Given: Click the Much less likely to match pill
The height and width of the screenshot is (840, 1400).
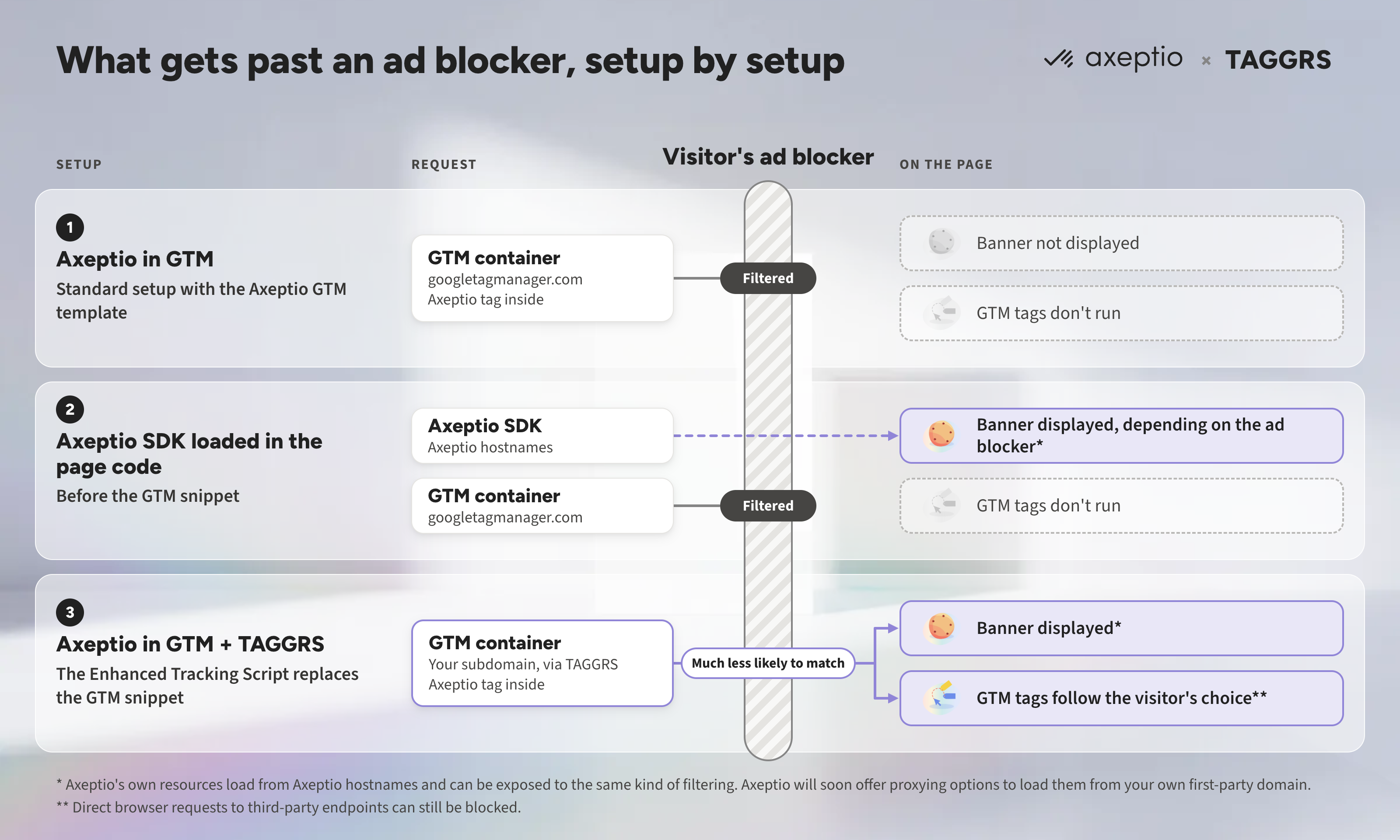Looking at the screenshot, I should click(x=768, y=663).
